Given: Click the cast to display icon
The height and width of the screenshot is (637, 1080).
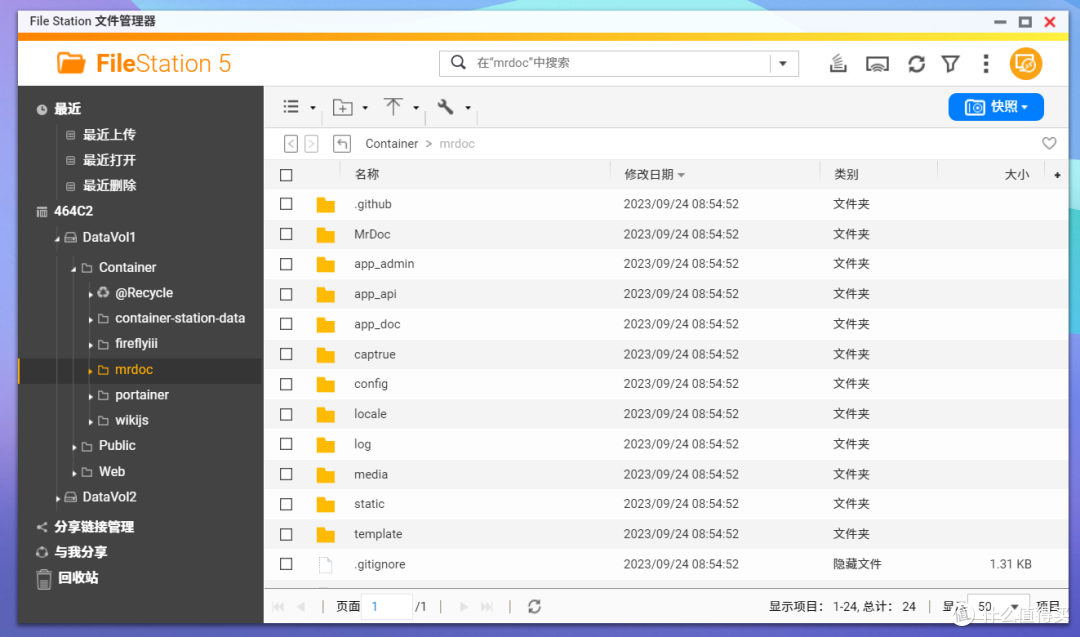Looking at the screenshot, I should point(878,63).
